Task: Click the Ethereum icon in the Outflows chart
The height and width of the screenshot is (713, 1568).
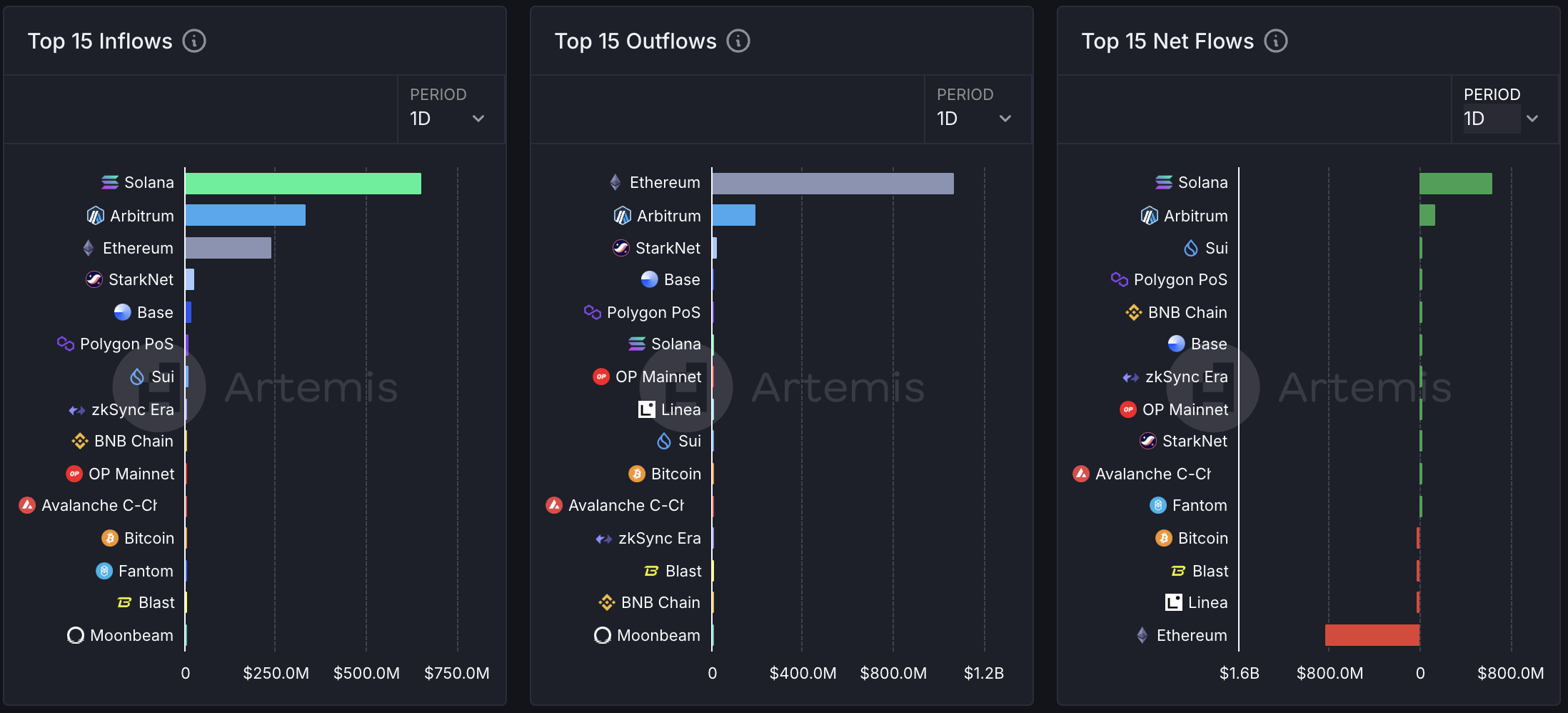Action: 615,183
